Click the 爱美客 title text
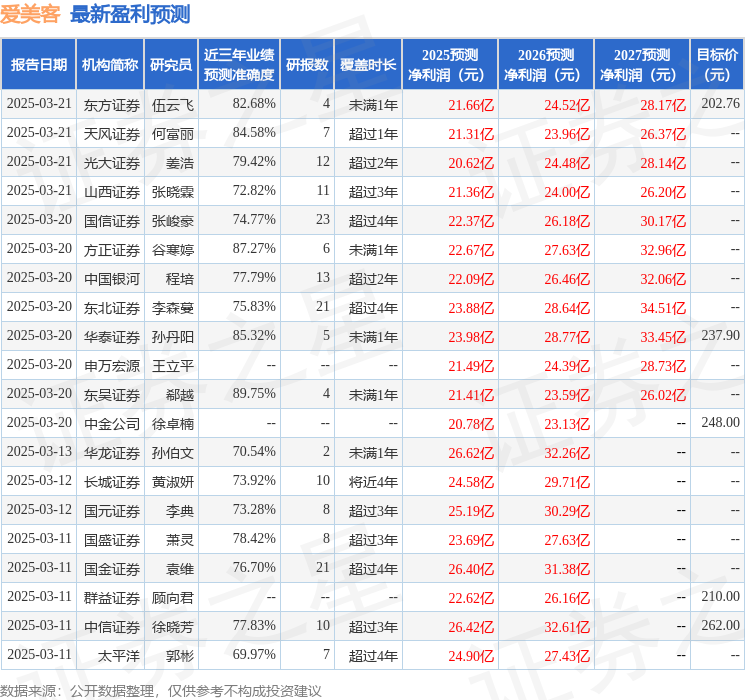 coord(30,14)
